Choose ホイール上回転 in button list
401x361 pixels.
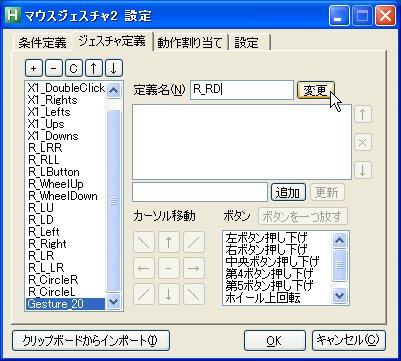point(277,298)
